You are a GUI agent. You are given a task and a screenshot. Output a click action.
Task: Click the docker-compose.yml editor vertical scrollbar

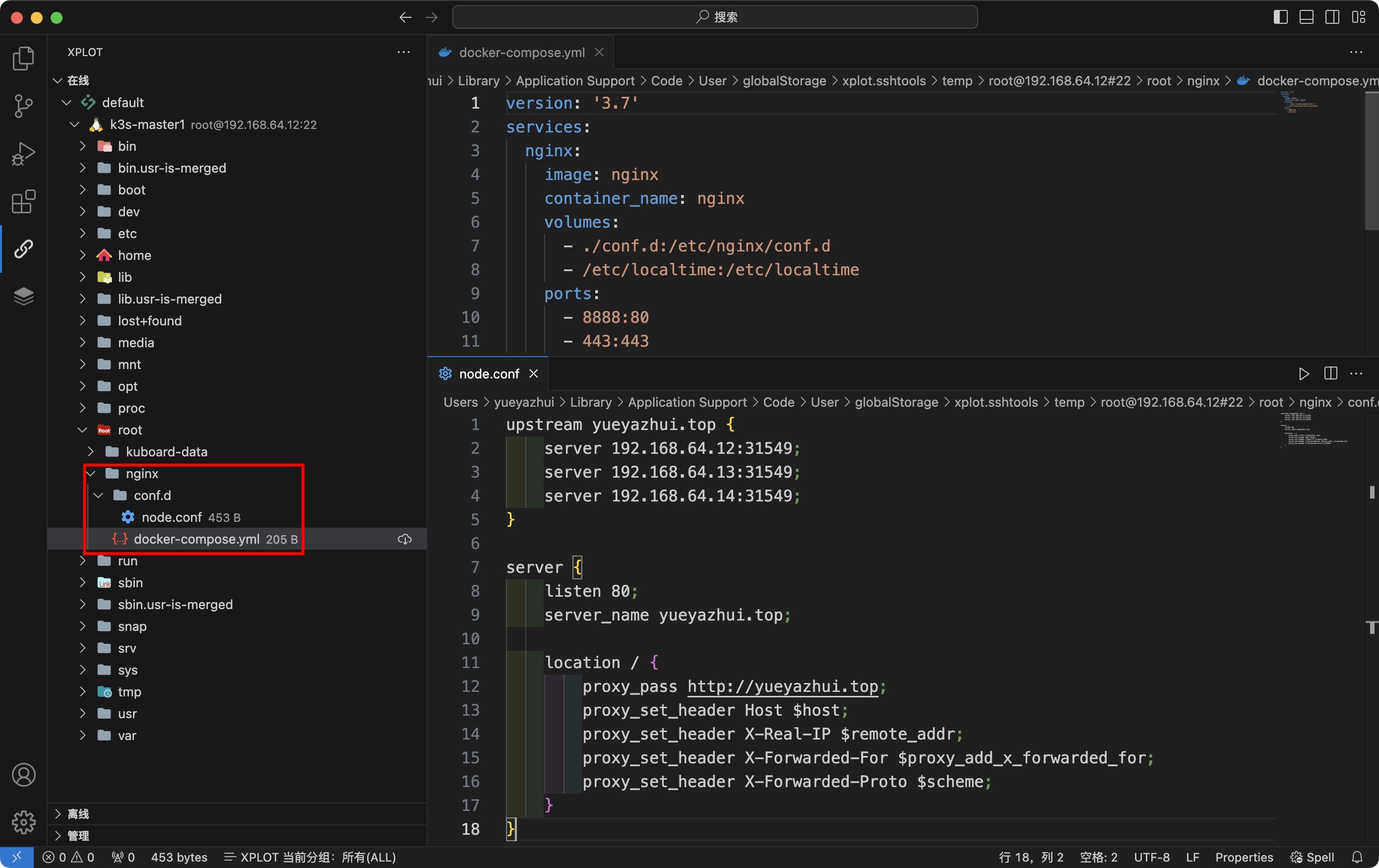[1372, 162]
